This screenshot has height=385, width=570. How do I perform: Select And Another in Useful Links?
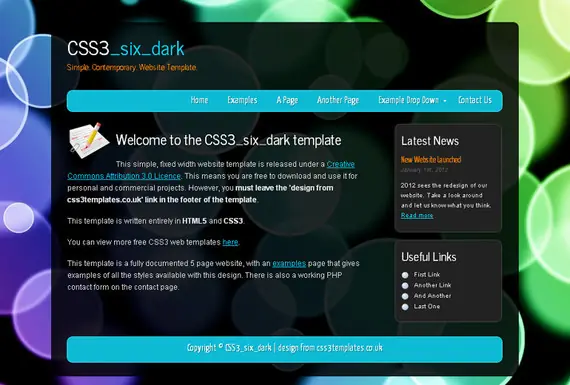[432, 296]
